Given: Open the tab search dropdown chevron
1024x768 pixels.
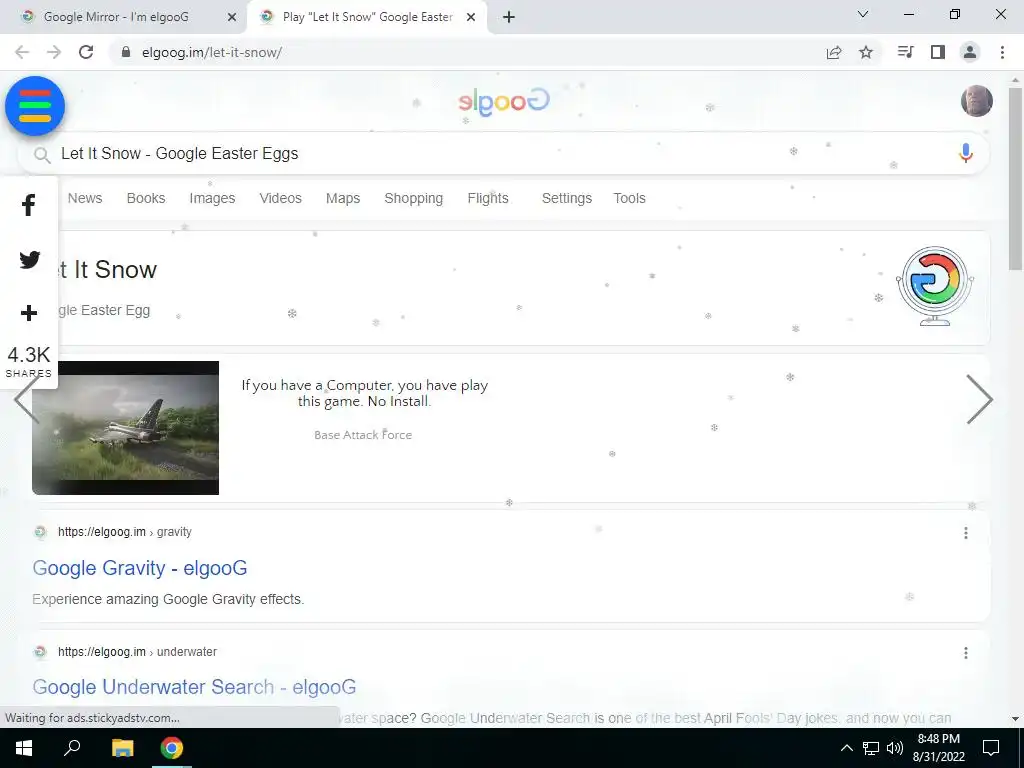Looking at the screenshot, I should pyautogui.click(x=863, y=14).
